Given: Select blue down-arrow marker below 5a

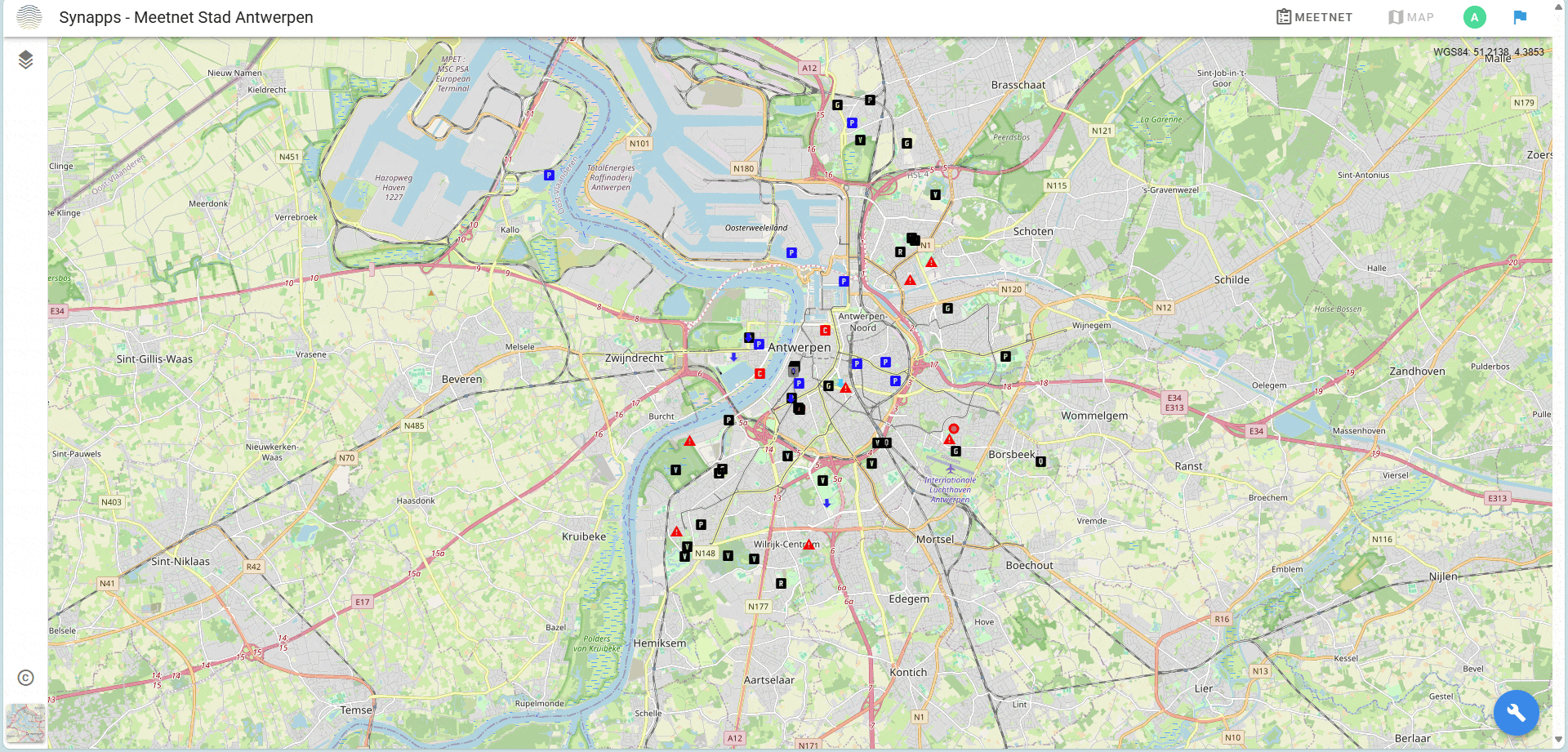Looking at the screenshot, I should coord(826,503).
